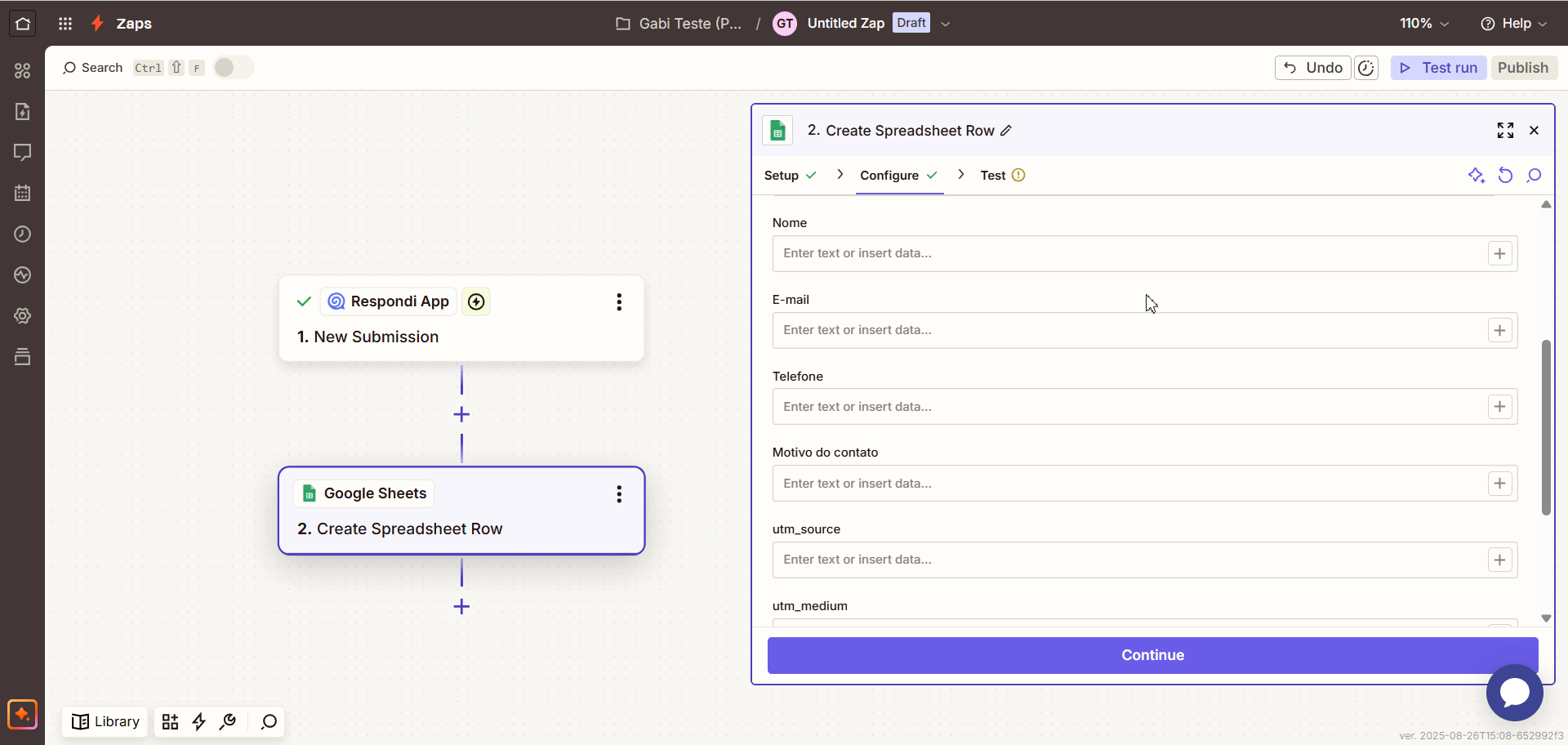1568x745 pixels.
Task: Click the Publish button
Action: pyautogui.click(x=1523, y=68)
